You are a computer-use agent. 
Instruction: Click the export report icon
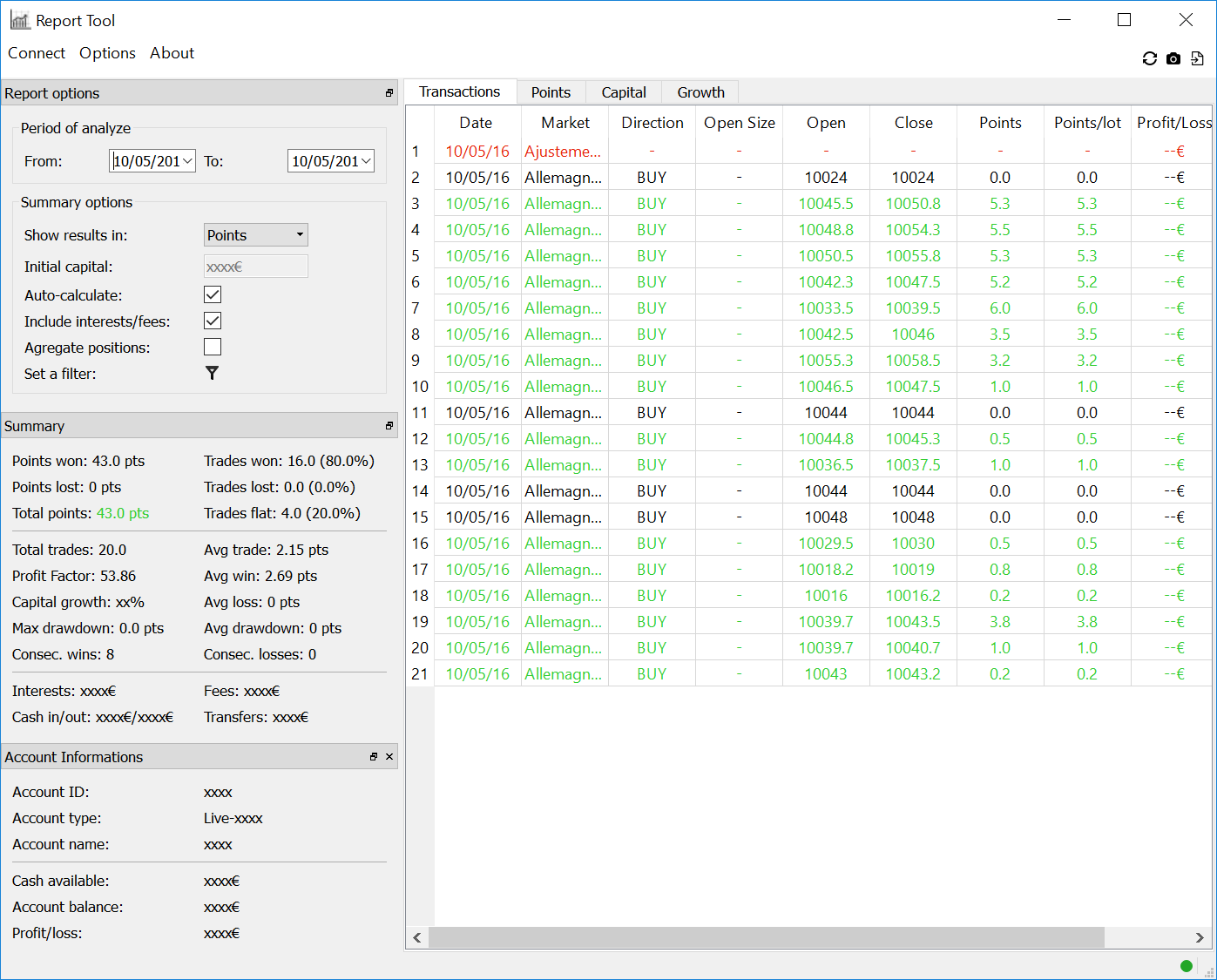(1198, 58)
